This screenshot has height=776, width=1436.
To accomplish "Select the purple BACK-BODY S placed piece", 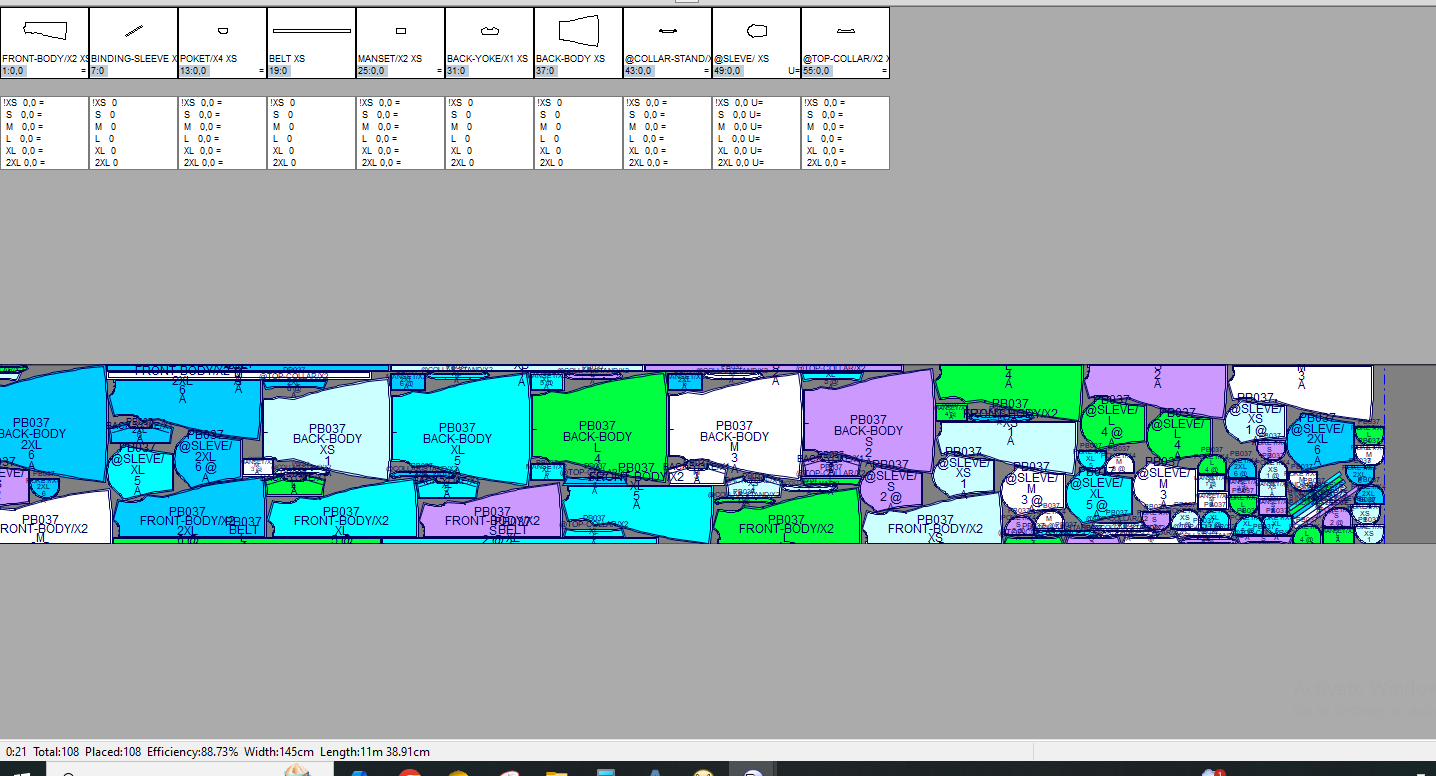I will (x=868, y=427).
